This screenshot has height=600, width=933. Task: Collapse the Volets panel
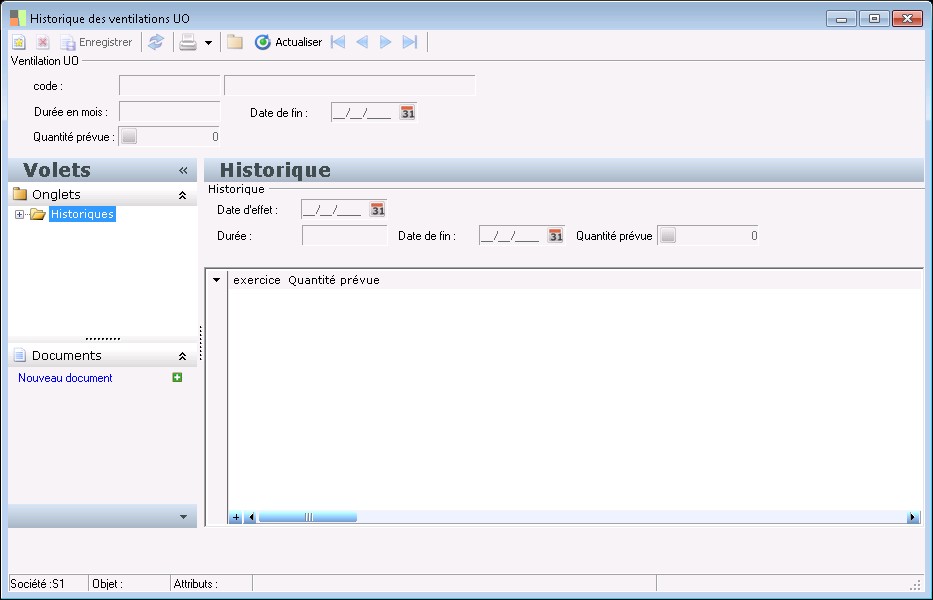pyautogui.click(x=183, y=170)
